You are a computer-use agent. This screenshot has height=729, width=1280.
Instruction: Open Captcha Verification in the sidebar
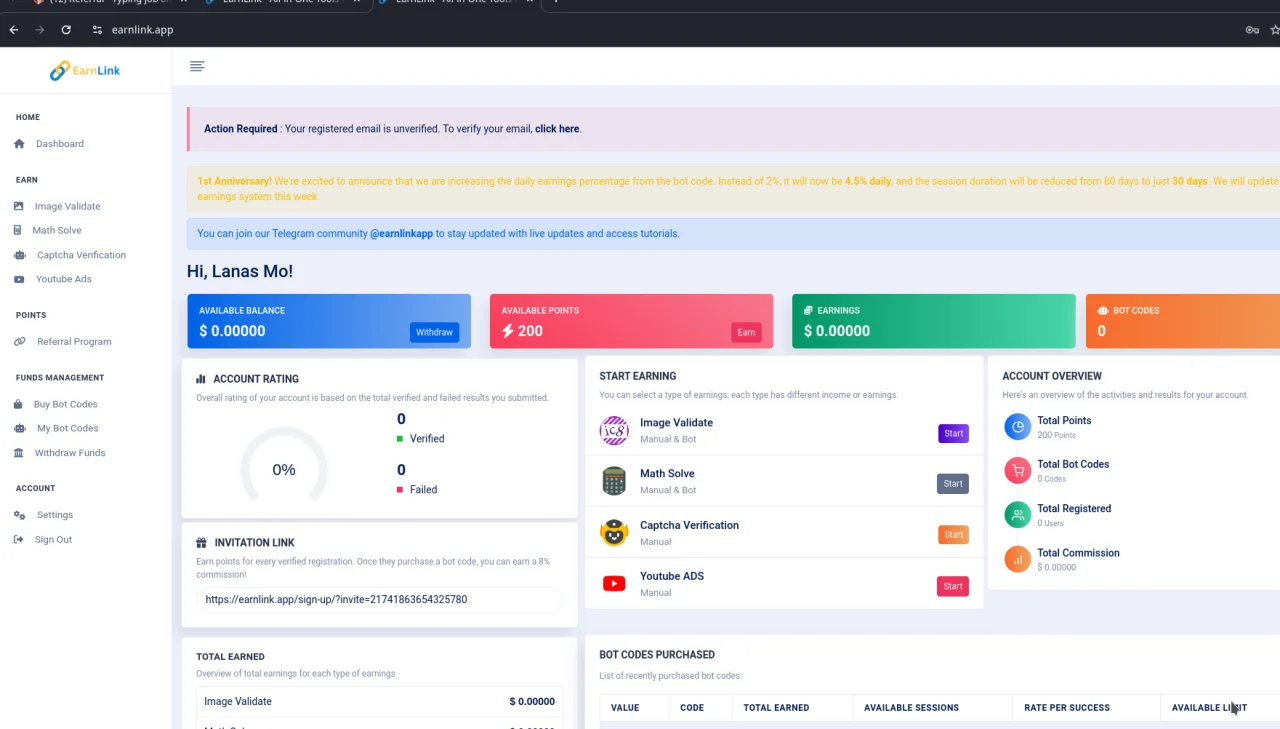point(81,255)
